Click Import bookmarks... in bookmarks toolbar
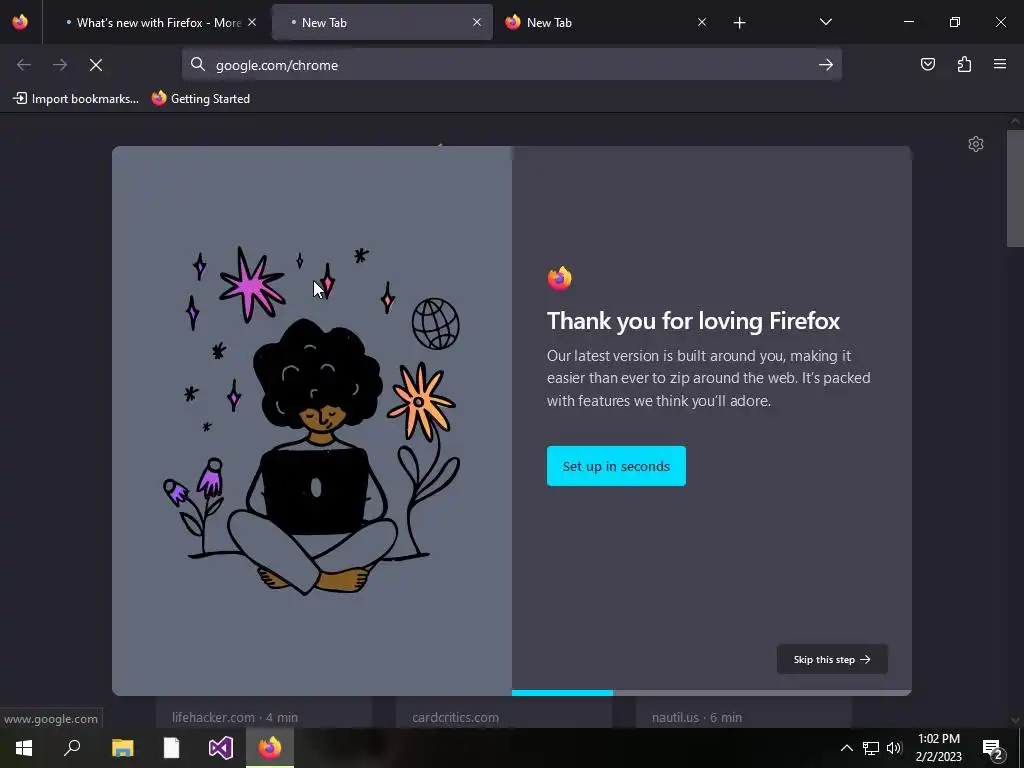The height and width of the screenshot is (768, 1024). coord(76,99)
